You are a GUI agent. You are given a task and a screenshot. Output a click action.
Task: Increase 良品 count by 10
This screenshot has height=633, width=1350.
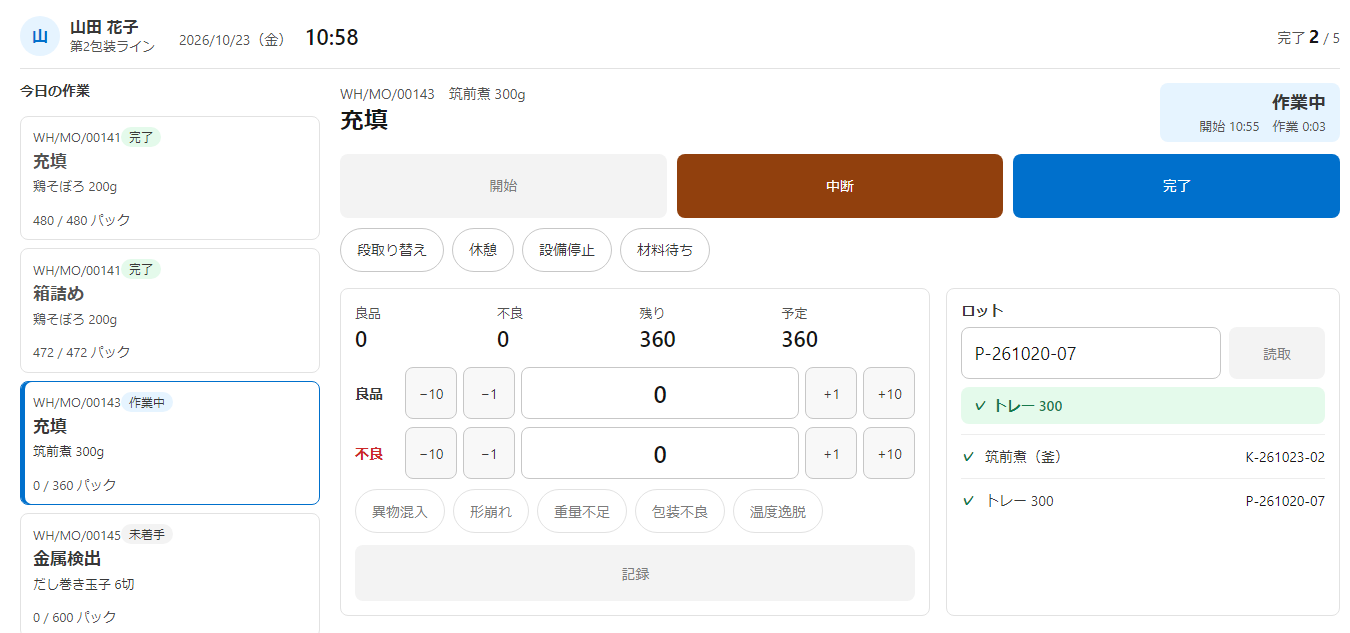(889, 394)
